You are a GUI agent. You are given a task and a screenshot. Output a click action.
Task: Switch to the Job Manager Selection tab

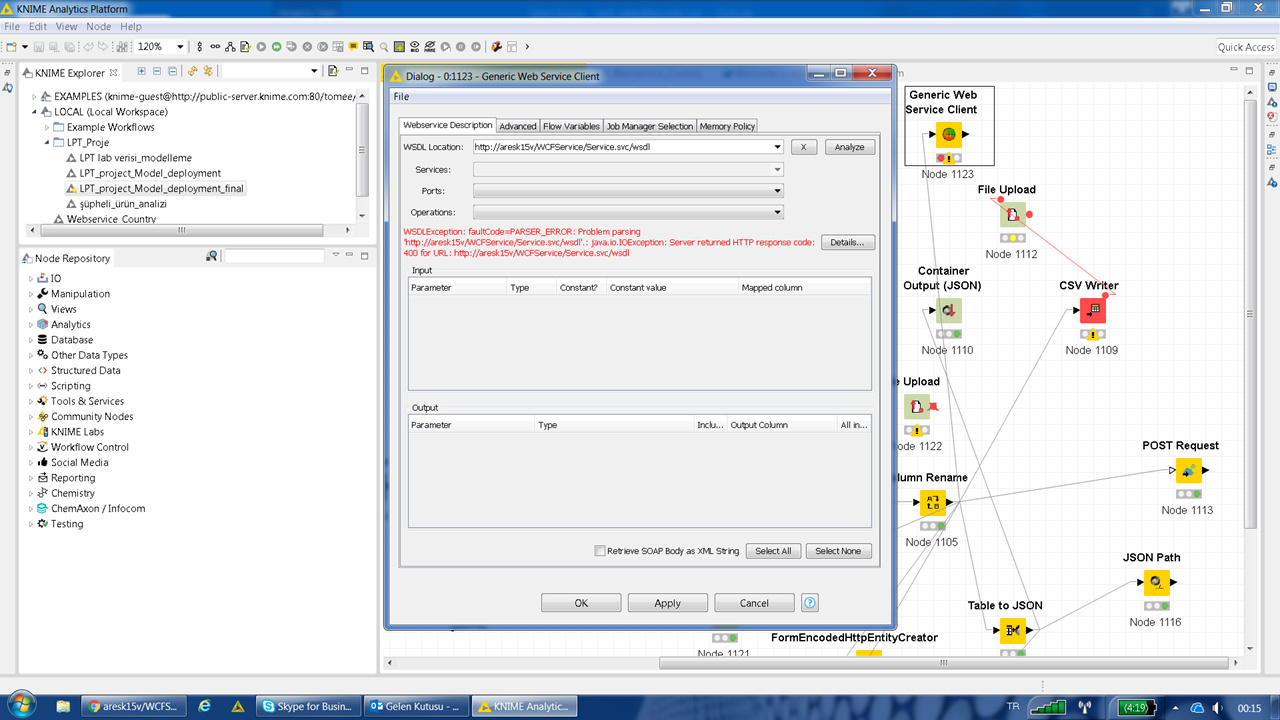650,126
